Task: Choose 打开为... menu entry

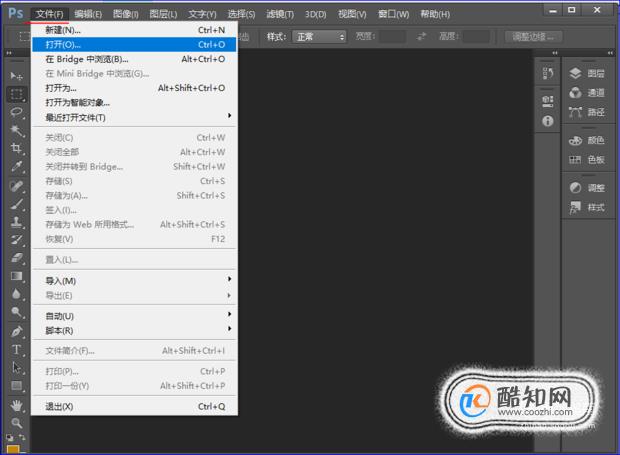Action: tap(134, 88)
